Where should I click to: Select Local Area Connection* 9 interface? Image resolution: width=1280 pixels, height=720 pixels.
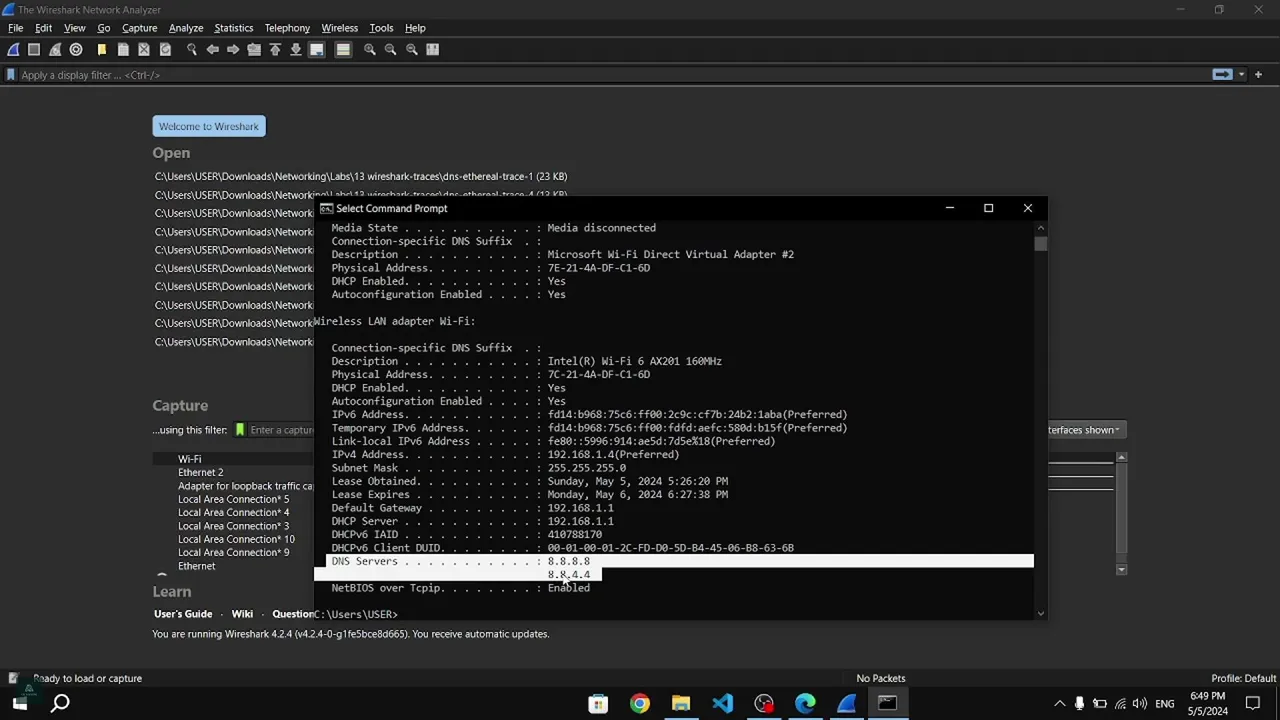(233, 552)
